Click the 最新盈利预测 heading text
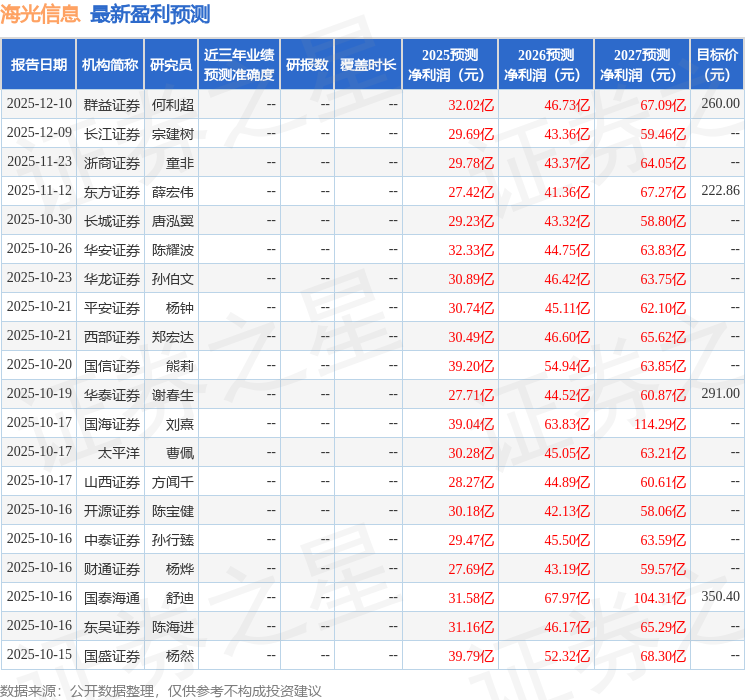 tap(150, 14)
